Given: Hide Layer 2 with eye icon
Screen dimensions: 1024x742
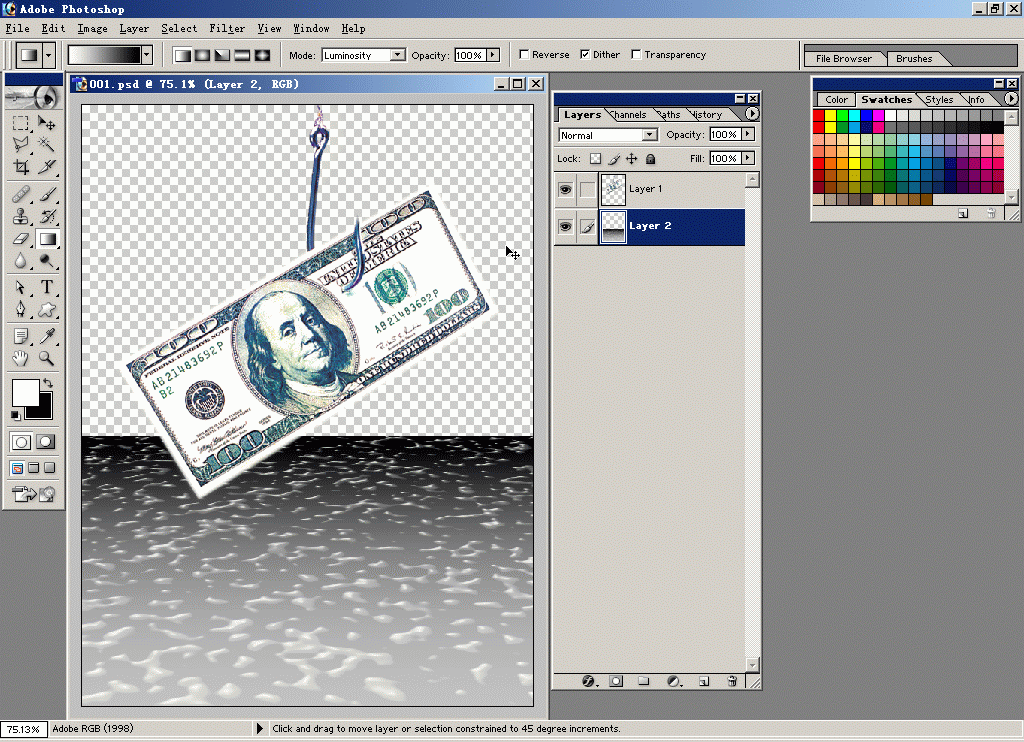Looking at the screenshot, I should (566, 227).
